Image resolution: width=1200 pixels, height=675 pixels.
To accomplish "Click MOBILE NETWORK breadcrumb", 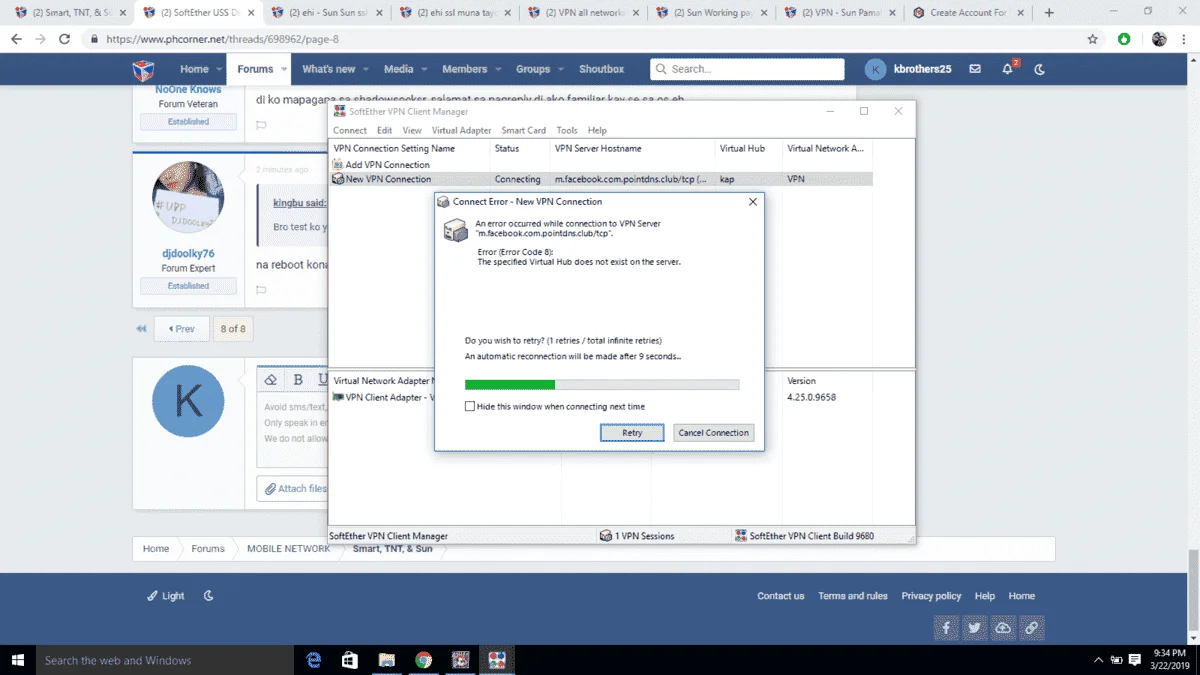I will click(288, 548).
